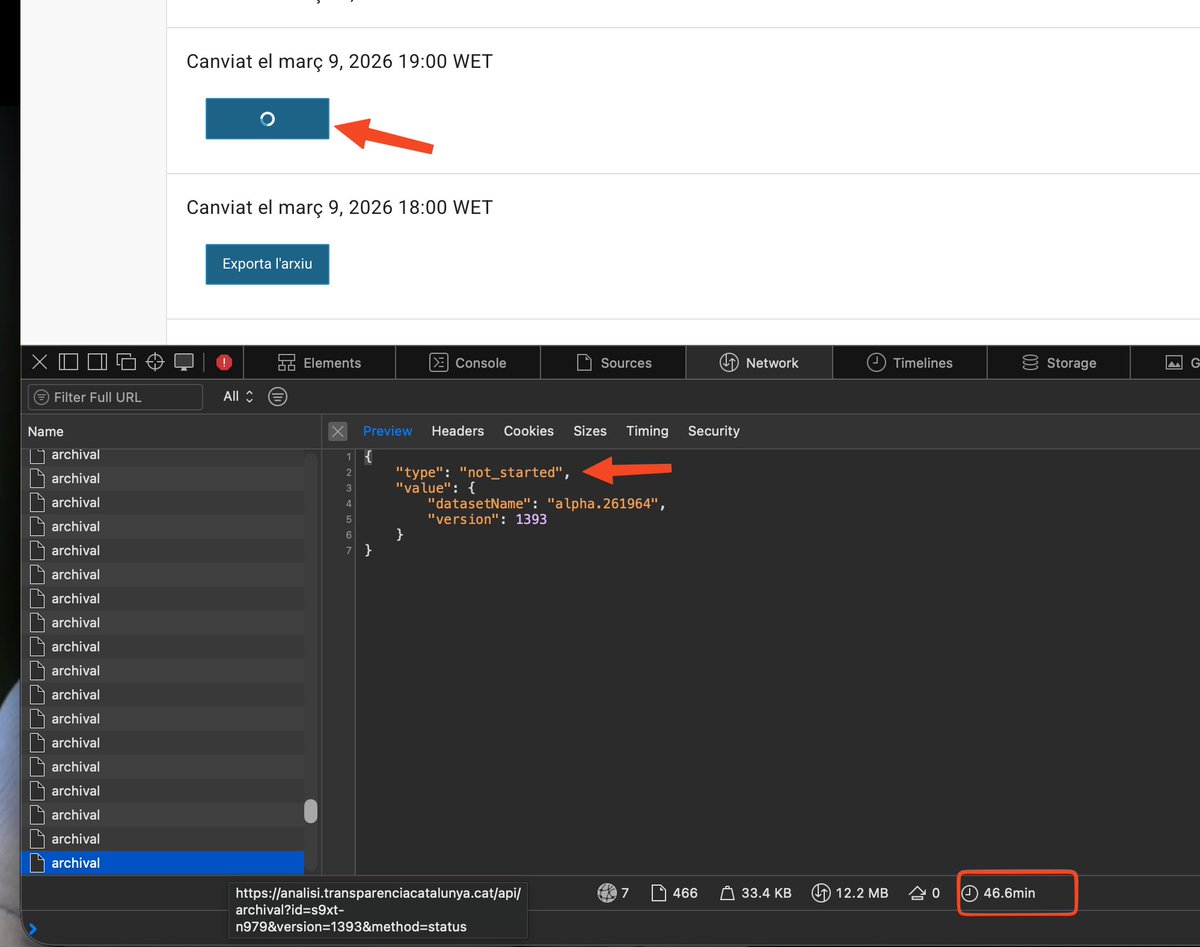
Task: Show the Preview pane of the request
Action: coord(387,431)
